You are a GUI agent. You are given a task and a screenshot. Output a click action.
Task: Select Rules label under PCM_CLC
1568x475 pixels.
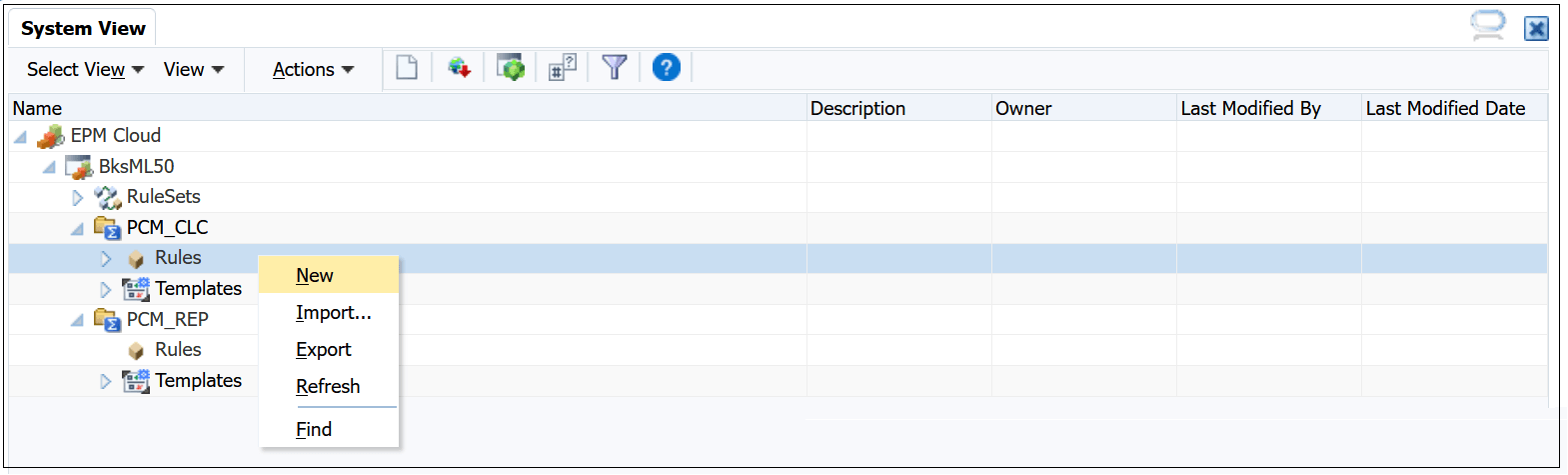click(178, 257)
